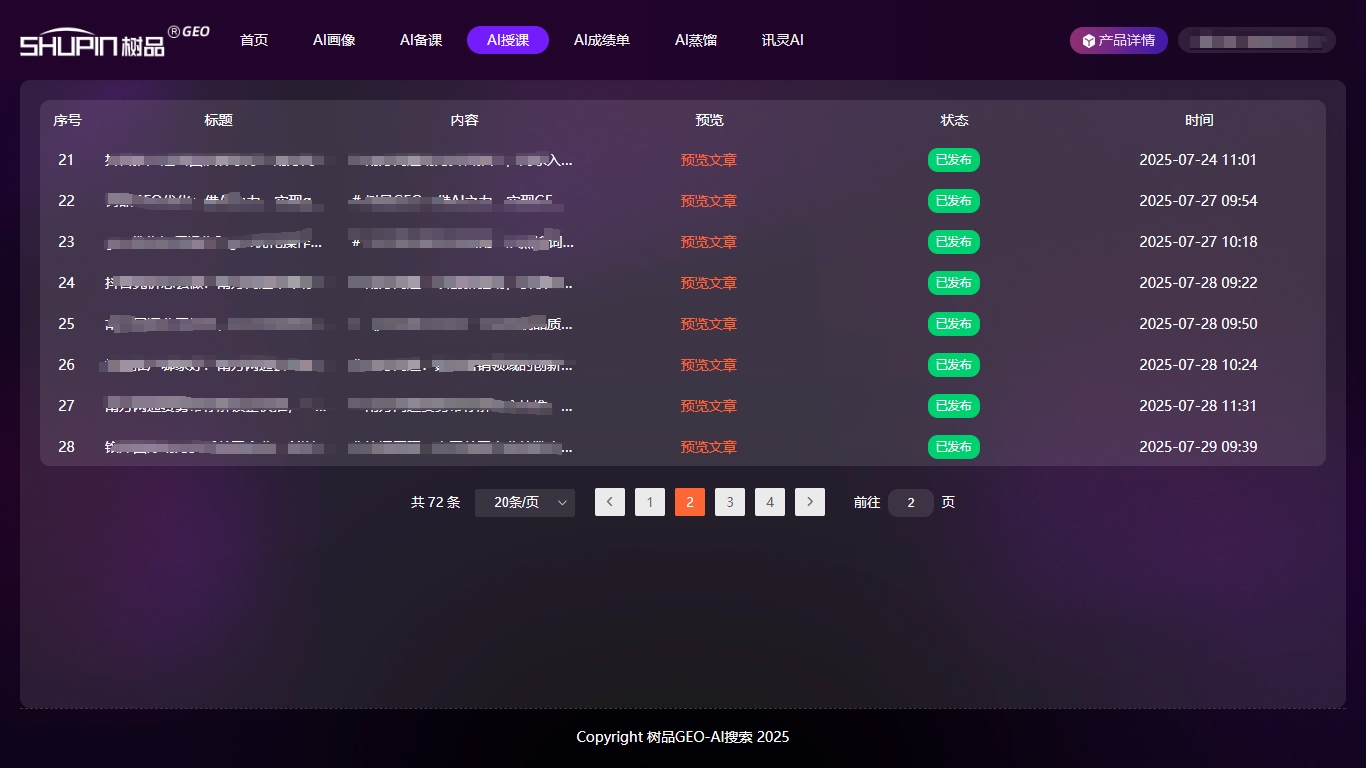Click 预览文章 link for row 28
This screenshot has height=768, width=1366.
(708, 447)
